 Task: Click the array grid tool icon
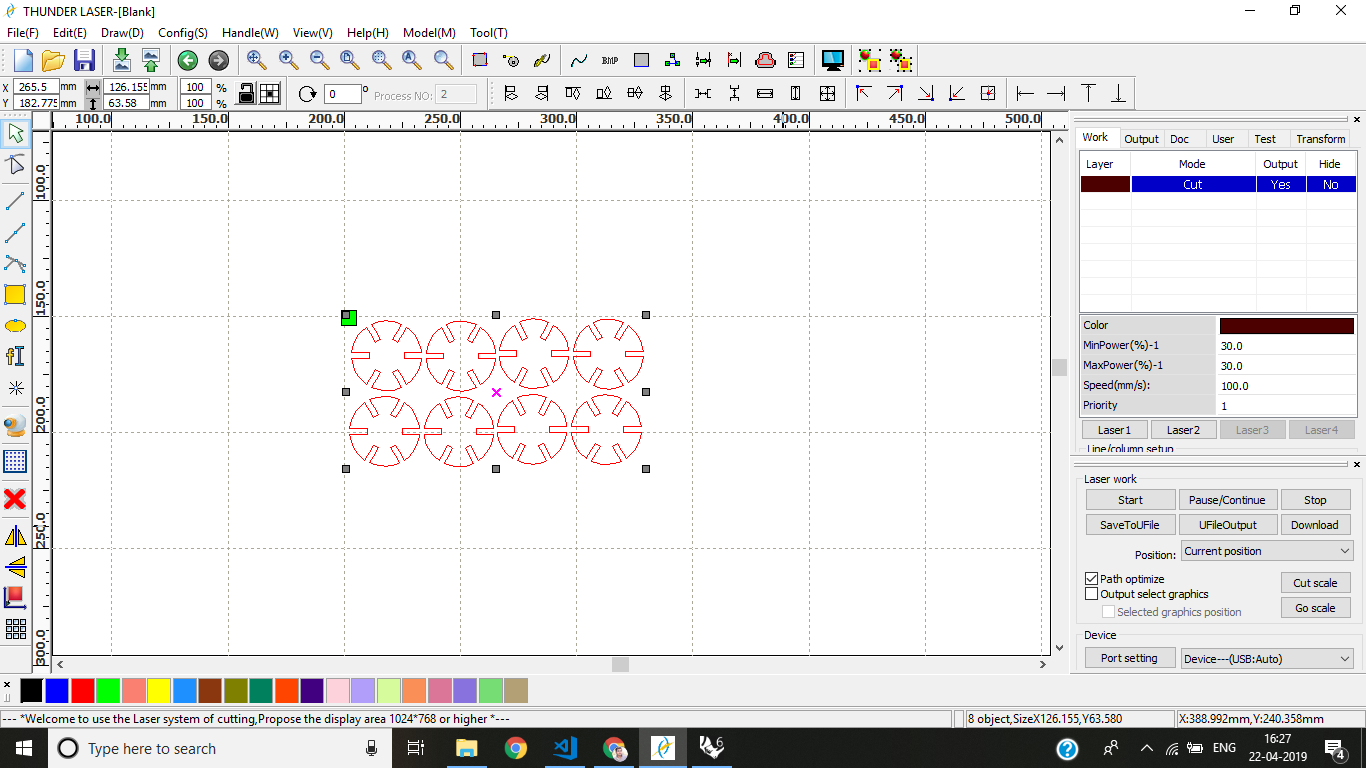[15, 629]
